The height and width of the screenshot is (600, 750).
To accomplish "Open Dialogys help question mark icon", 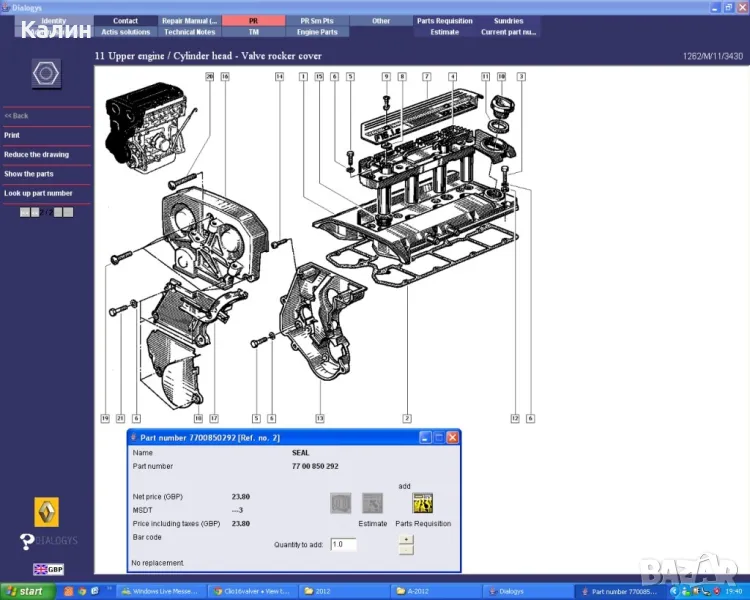I will tap(28, 541).
